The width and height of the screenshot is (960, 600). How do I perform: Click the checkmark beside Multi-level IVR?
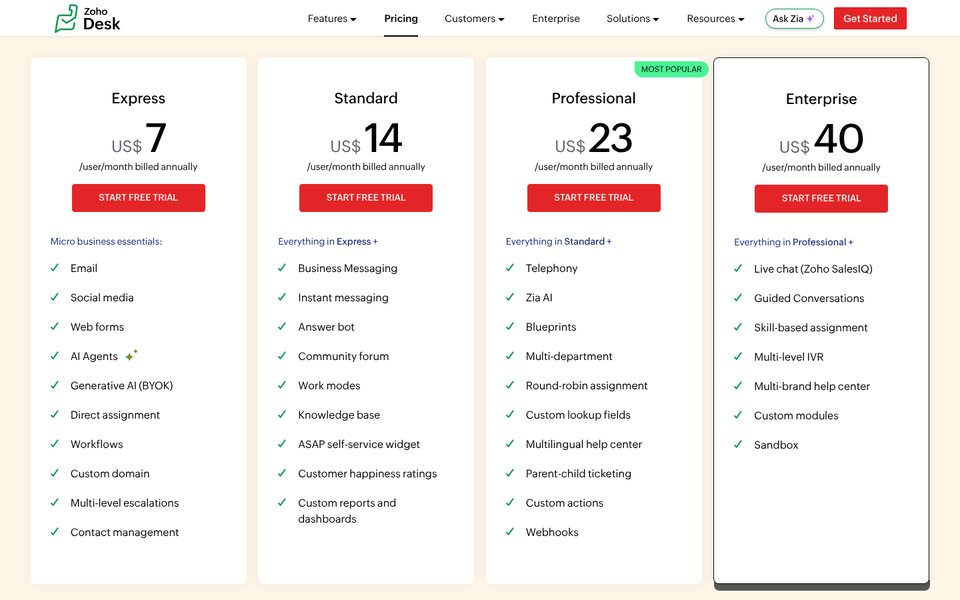coord(738,356)
